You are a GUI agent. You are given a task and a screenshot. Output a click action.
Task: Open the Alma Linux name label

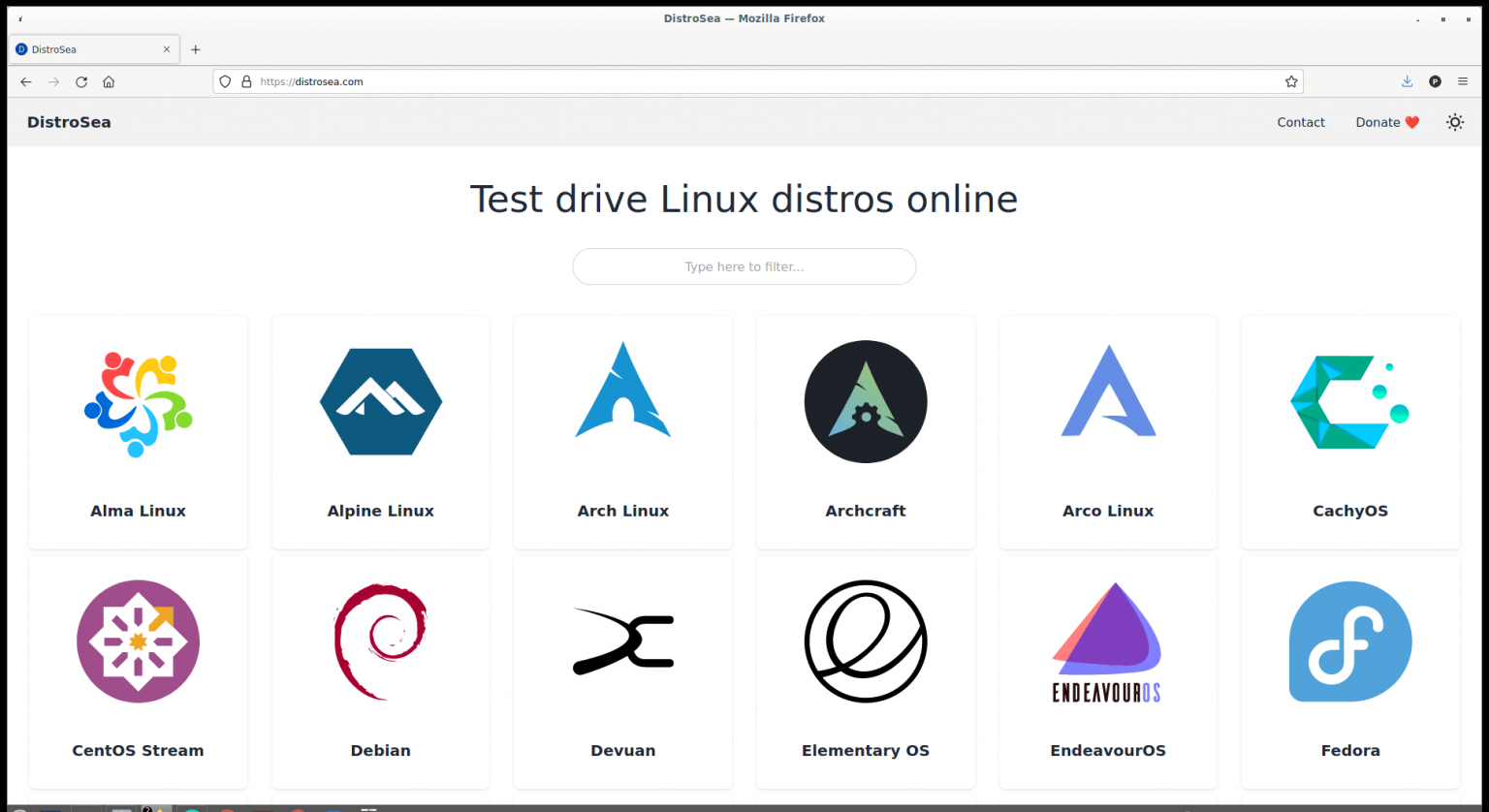pos(138,511)
